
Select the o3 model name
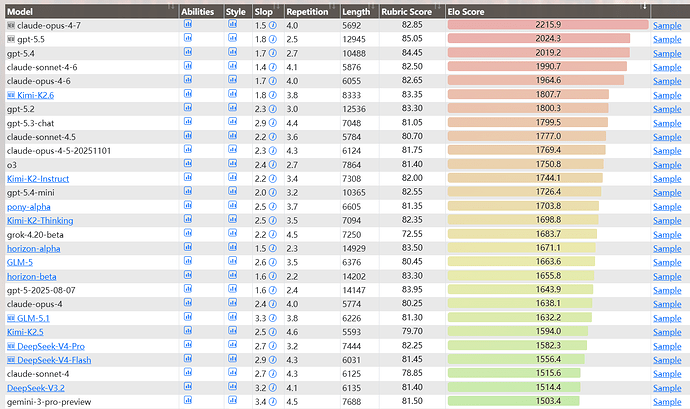[11, 165]
